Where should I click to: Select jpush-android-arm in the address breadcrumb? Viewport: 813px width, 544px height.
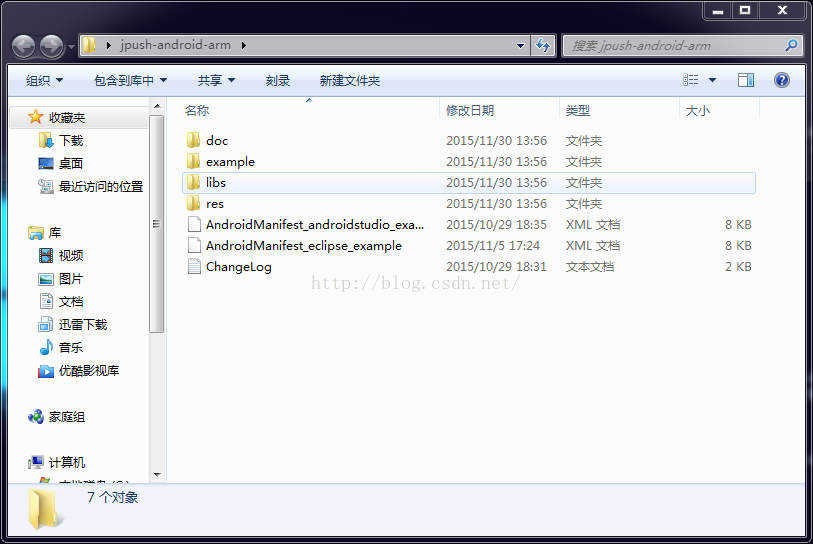[175, 45]
